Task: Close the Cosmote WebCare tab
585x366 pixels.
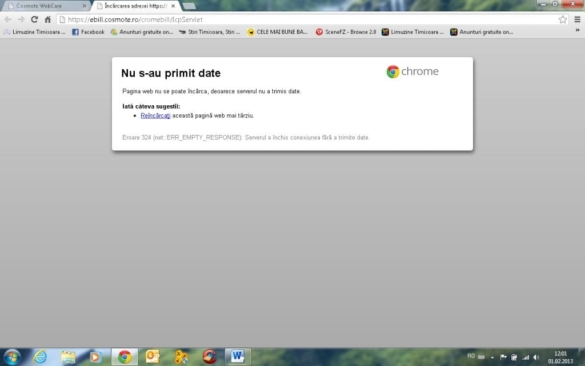Action: (x=84, y=6)
